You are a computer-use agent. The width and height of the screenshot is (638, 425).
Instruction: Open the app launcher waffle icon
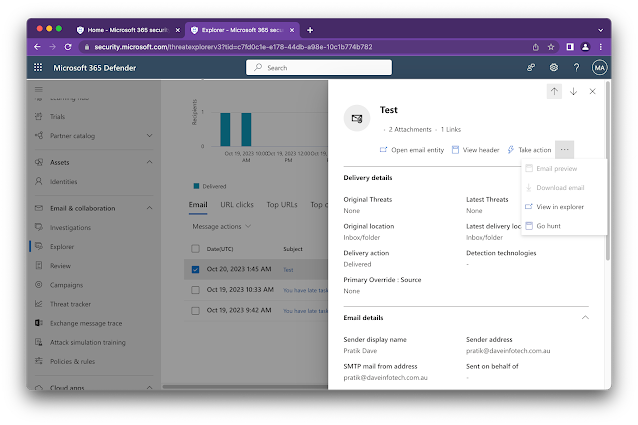(x=38, y=68)
